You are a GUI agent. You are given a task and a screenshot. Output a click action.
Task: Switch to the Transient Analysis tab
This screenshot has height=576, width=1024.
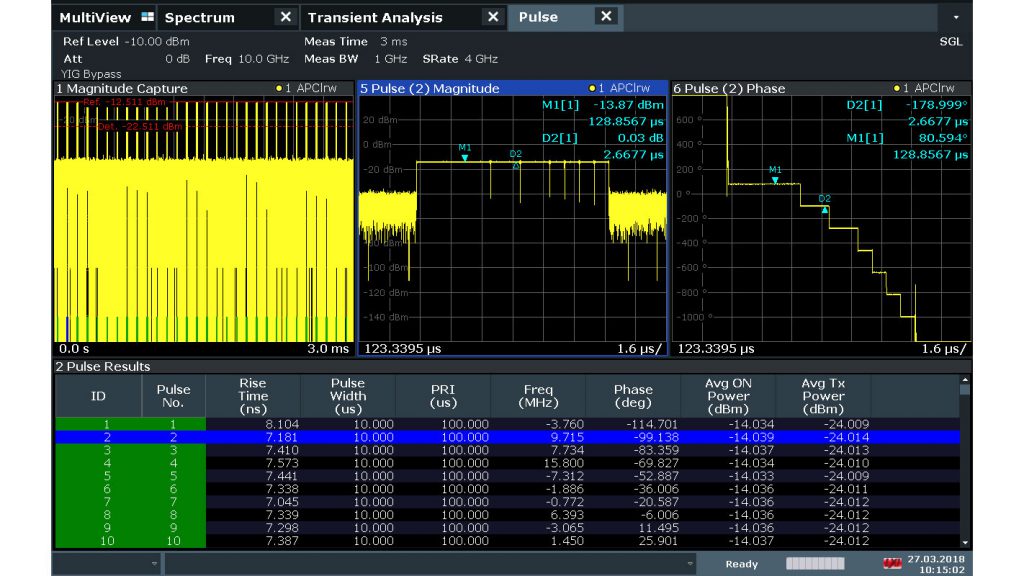click(x=375, y=17)
